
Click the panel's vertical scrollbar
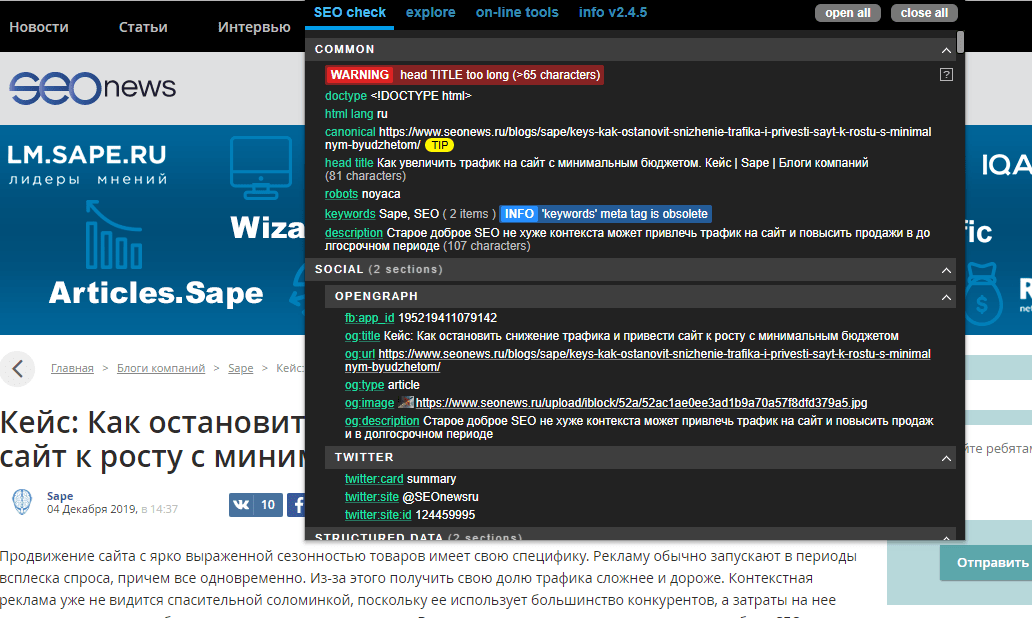tap(960, 42)
